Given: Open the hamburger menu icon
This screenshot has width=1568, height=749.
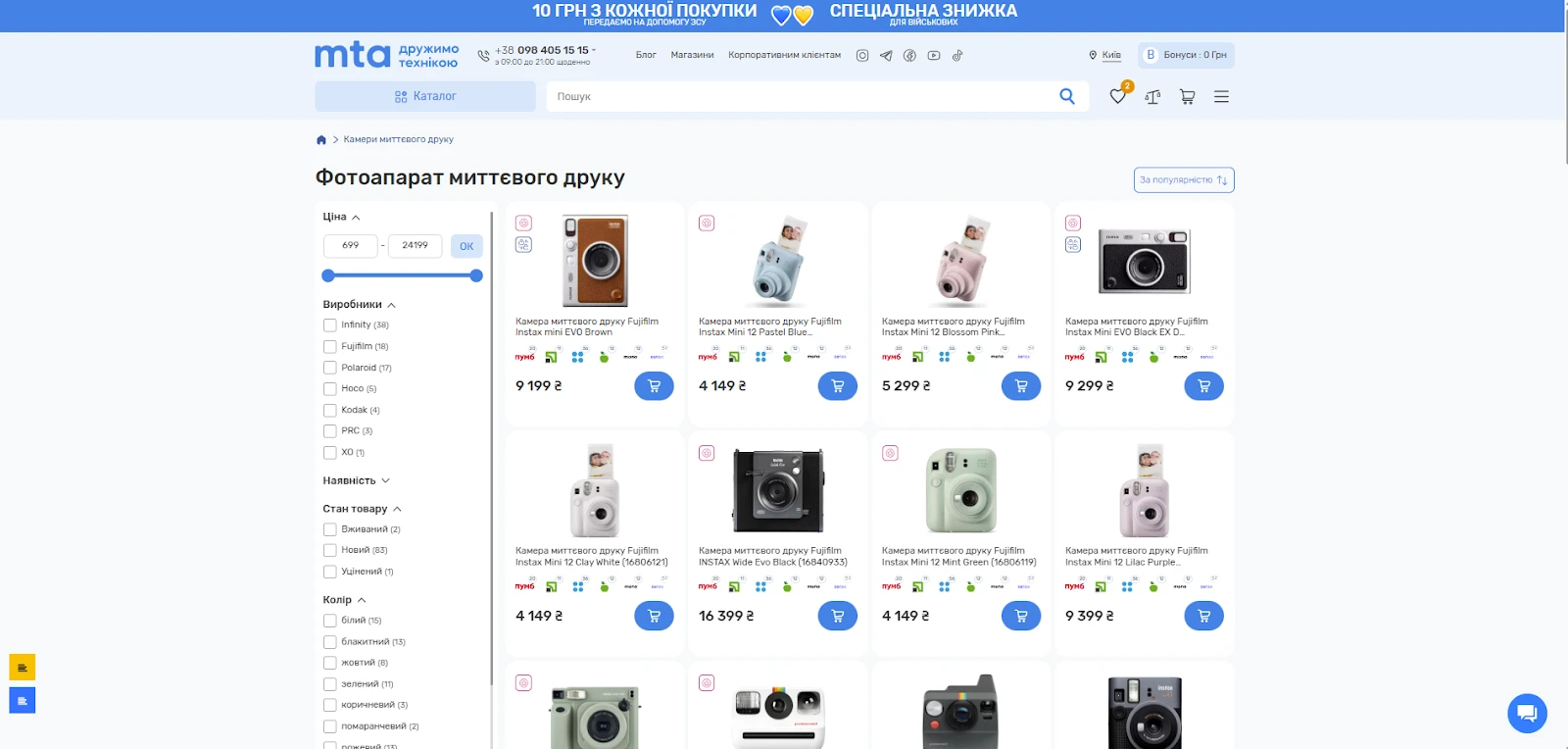Looking at the screenshot, I should coord(1221,97).
